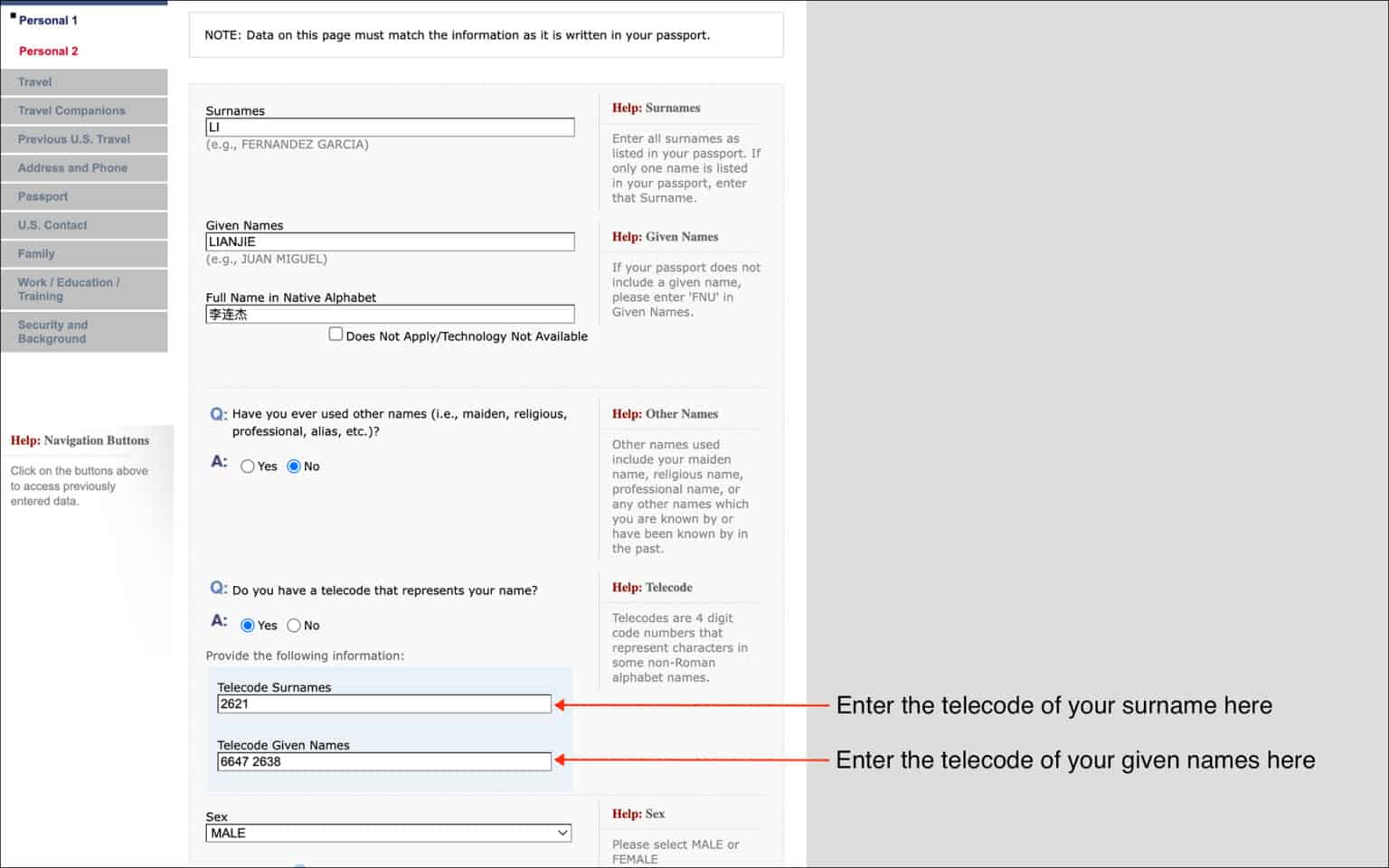1389x868 pixels.
Task: Open Address and Phone section
Action: pyautogui.click(x=72, y=168)
